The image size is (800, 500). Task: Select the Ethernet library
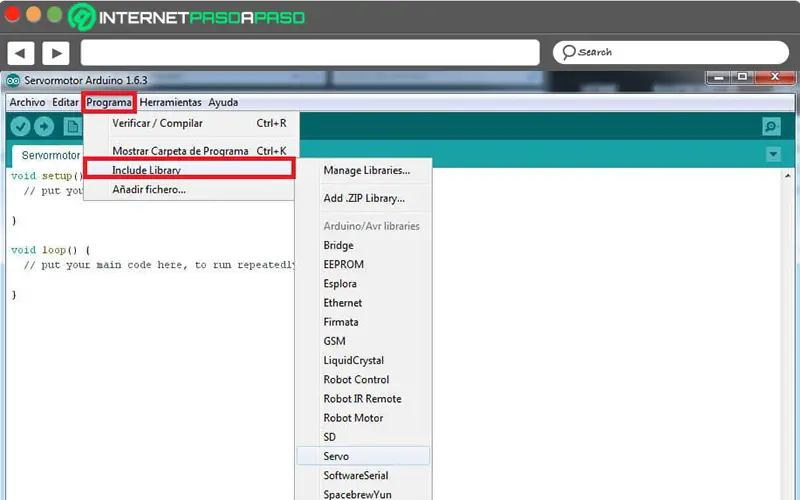pos(364,303)
